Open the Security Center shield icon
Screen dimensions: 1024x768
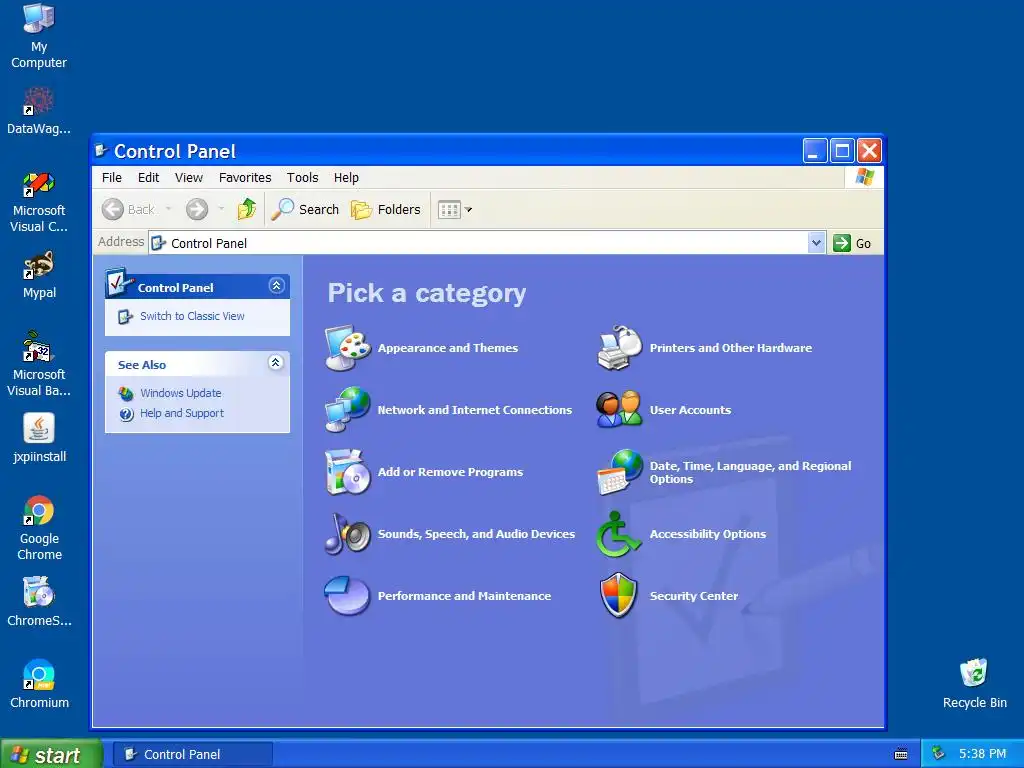tap(618, 596)
